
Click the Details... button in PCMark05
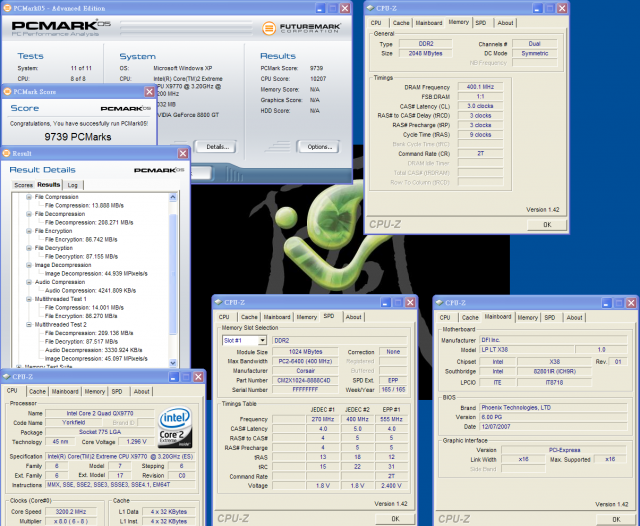click(217, 147)
